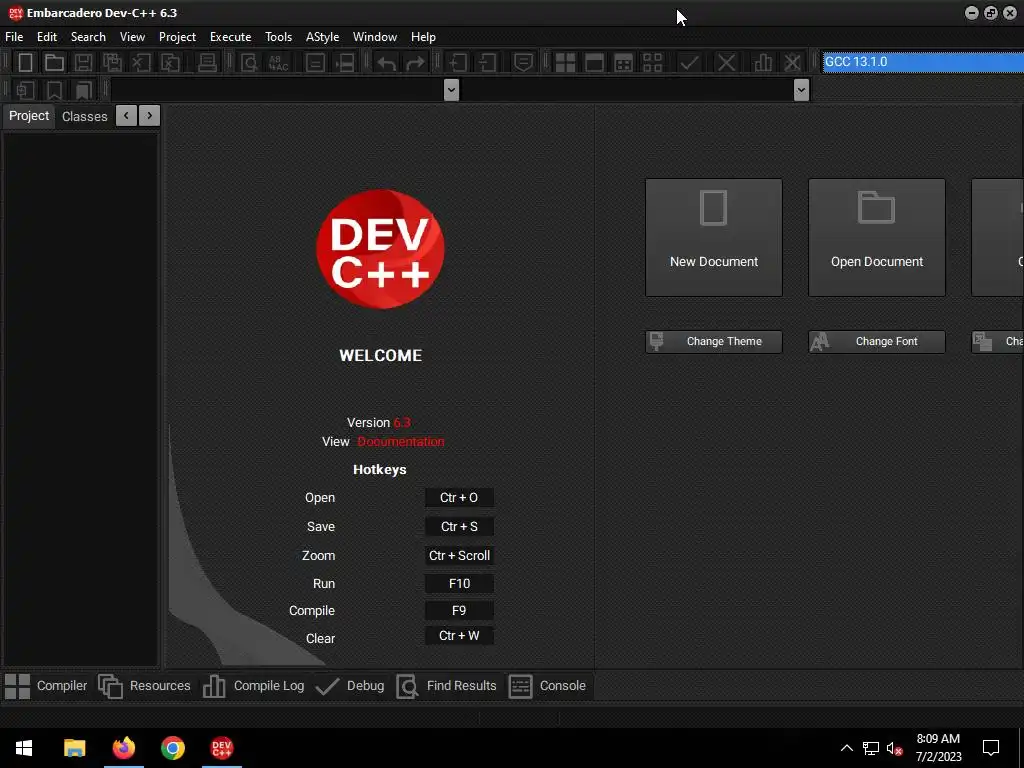The width and height of the screenshot is (1024, 768).
Task: Click the single bookmark icon in second toolbar row
Action: click(54, 90)
